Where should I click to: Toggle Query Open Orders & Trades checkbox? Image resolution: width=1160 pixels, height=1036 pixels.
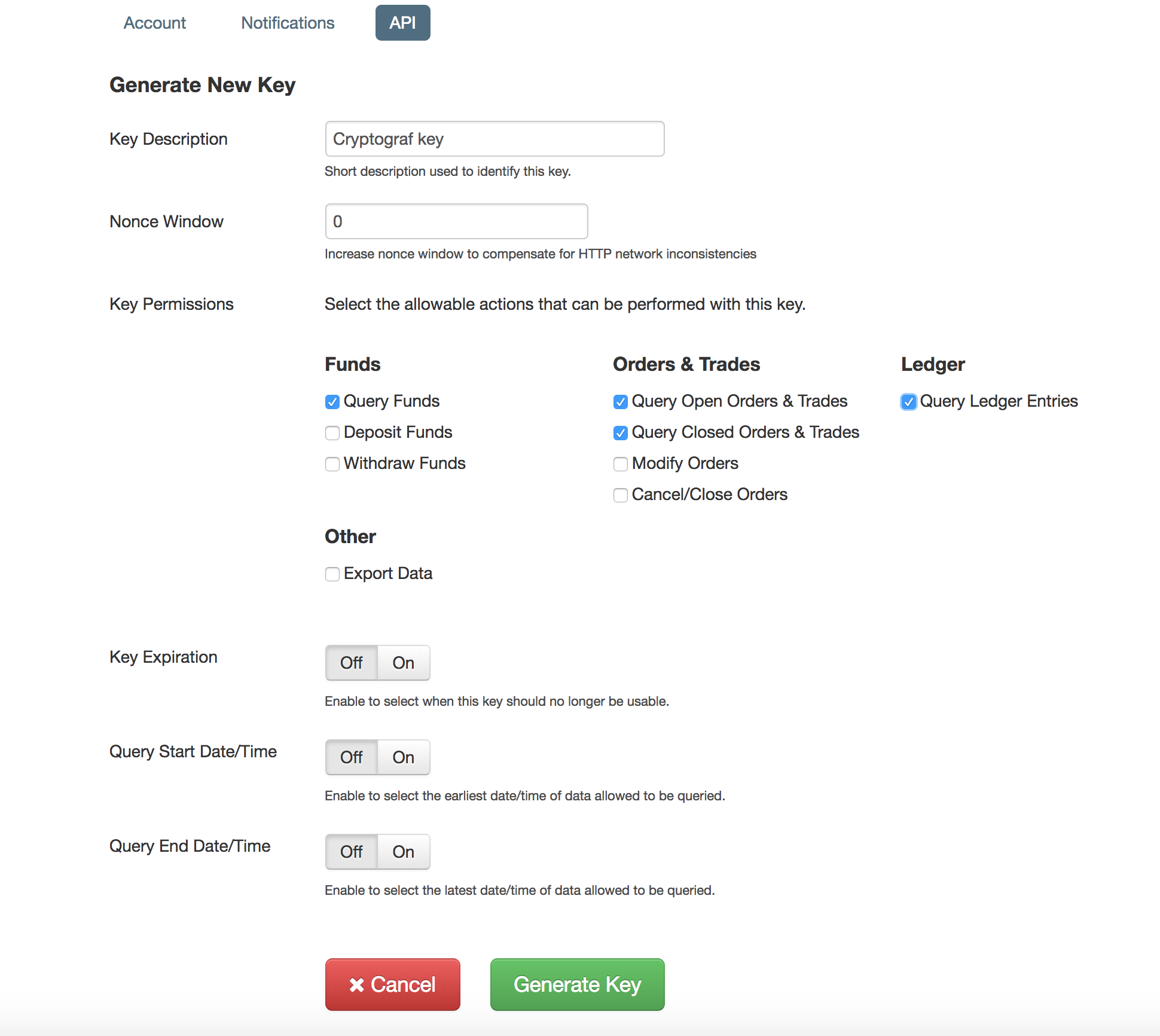point(621,402)
